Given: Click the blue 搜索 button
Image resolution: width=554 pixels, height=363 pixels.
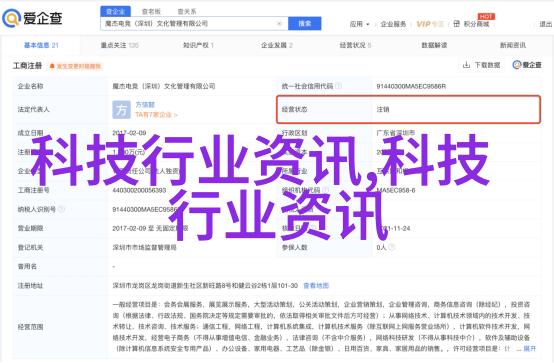Looking at the screenshot, I should 305,24.
